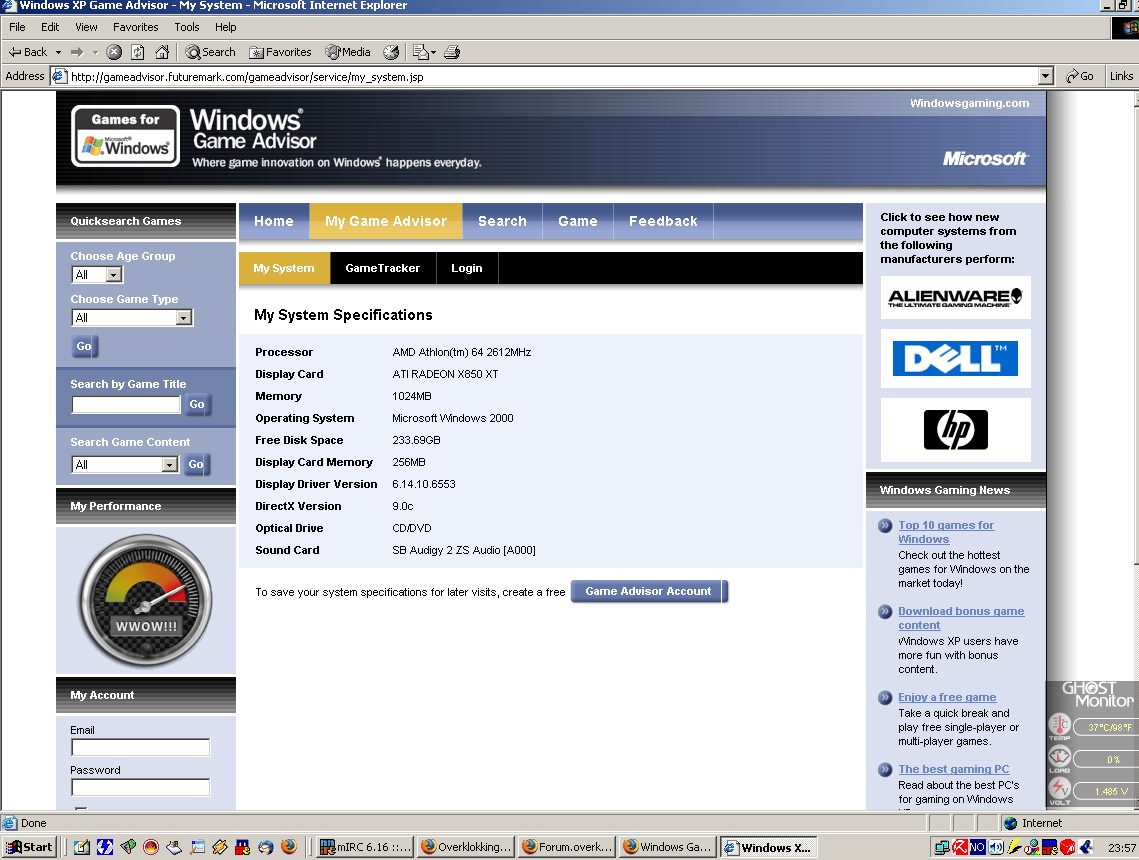
Task: Click Go next to game title field
Action: pyautogui.click(x=197, y=405)
